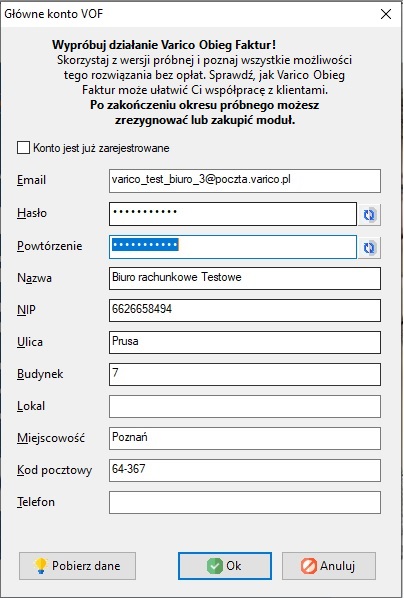Click the Powtórzenie password field

[233, 247]
